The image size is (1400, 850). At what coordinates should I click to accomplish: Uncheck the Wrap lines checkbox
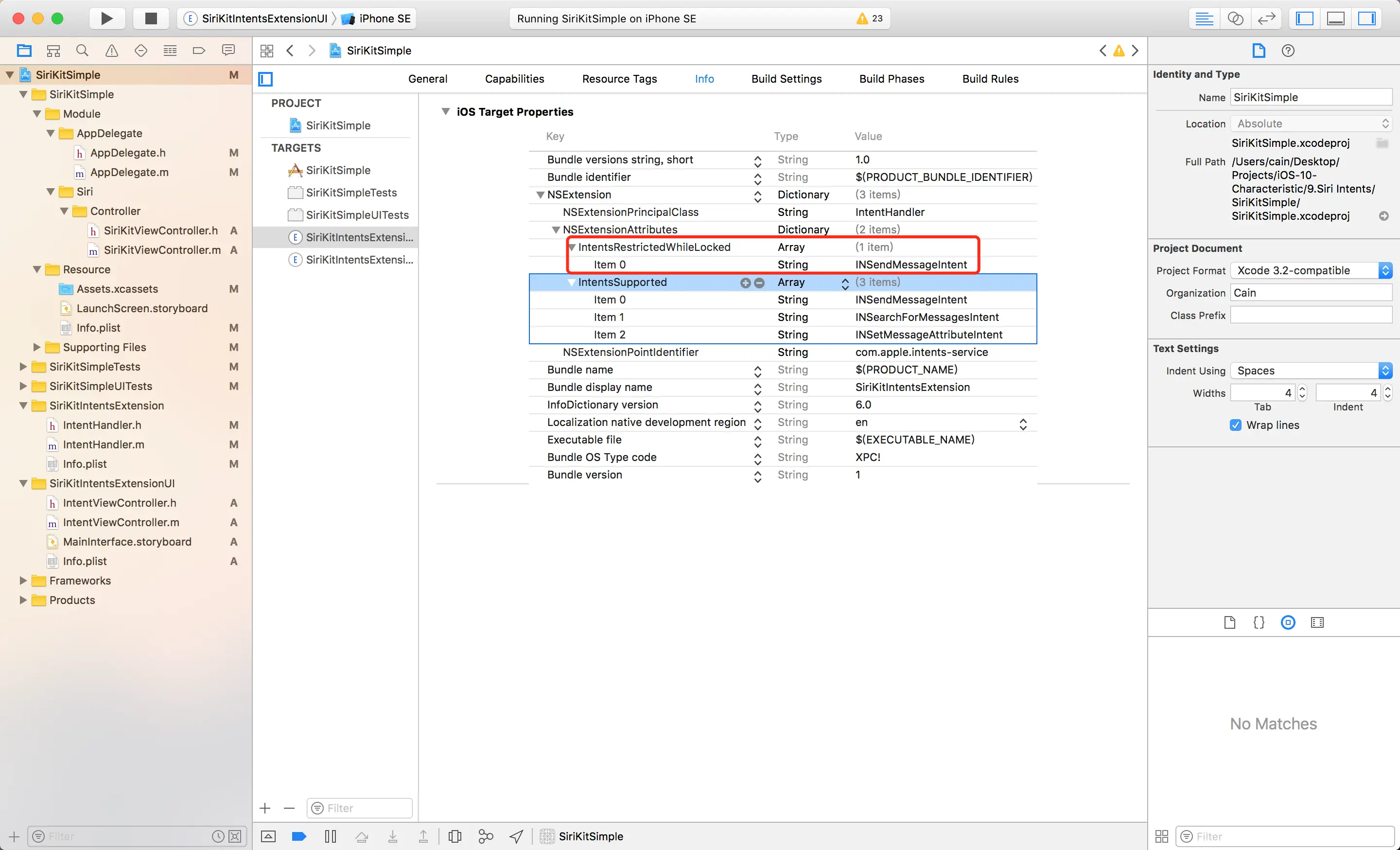1235,425
